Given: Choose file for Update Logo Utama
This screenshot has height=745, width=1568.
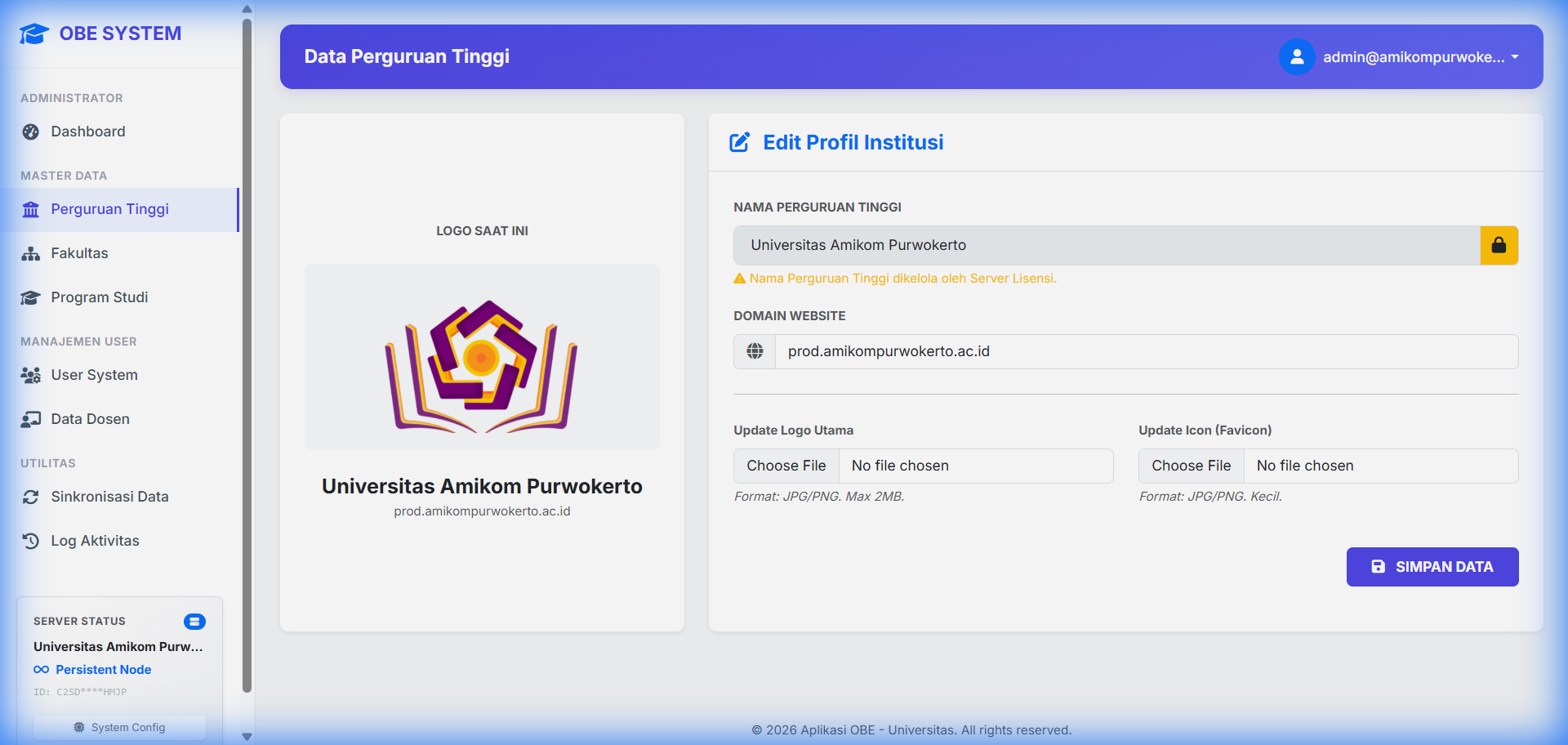Looking at the screenshot, I should [x=786, y=466].
